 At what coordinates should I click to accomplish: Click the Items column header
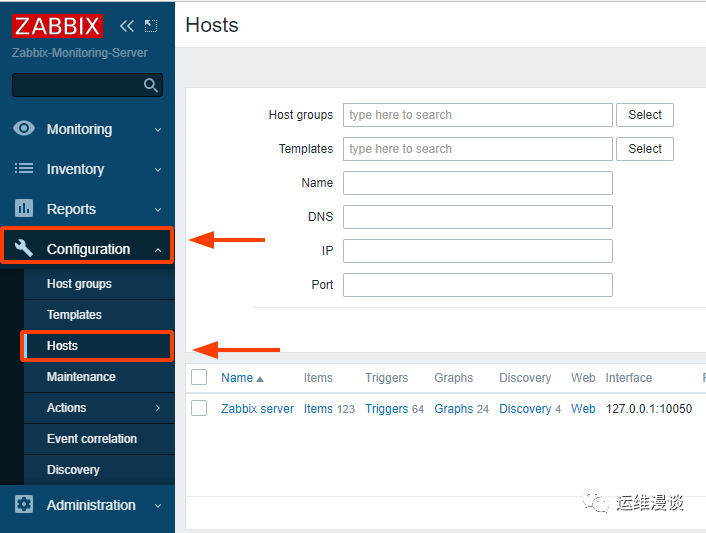pyautogui.click(x=318, y=378)
